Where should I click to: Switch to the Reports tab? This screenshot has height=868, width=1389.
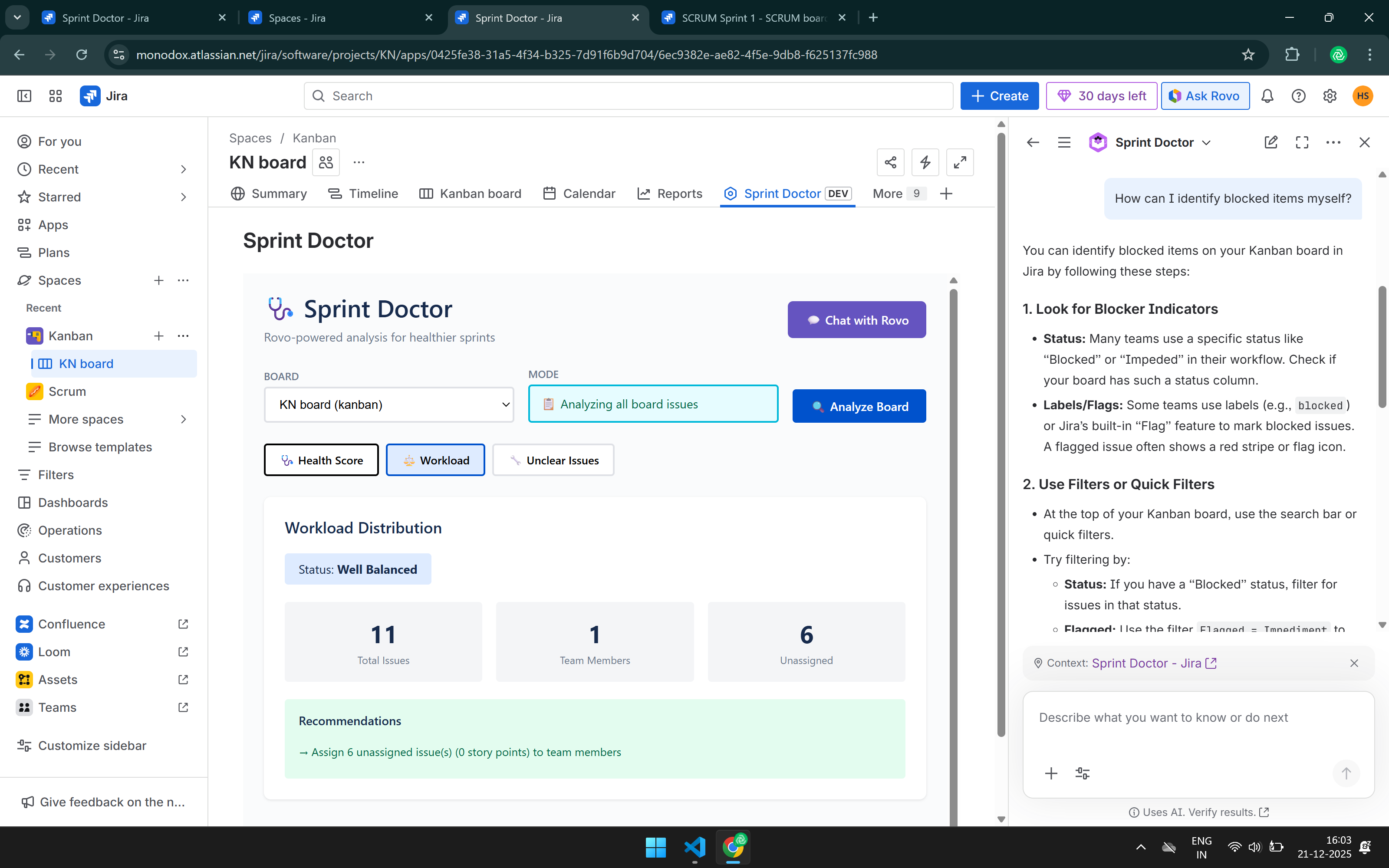pos(669,194)
